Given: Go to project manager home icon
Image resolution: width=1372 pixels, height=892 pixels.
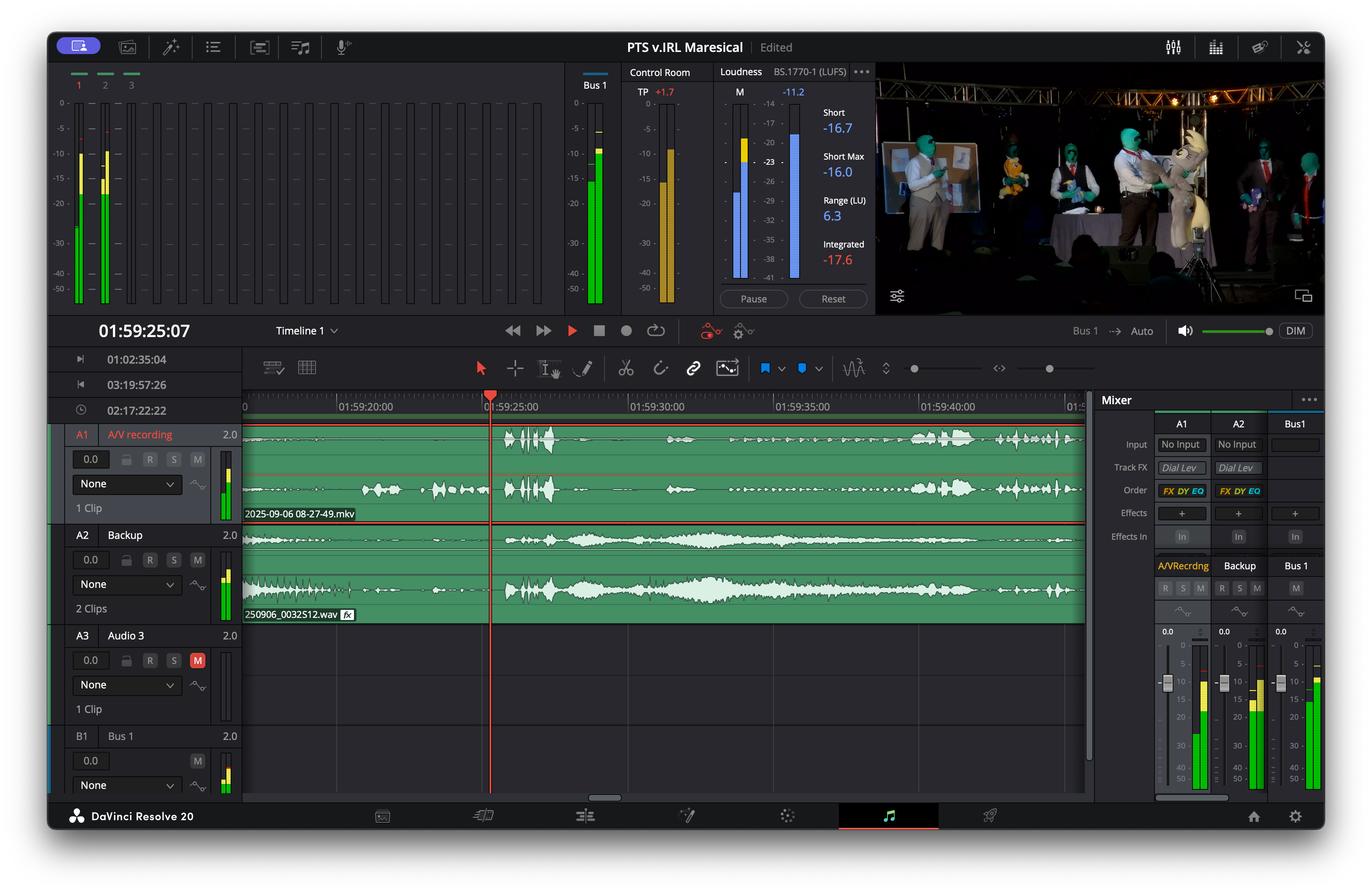Looking at the screenshot, I should click(x=1254, y=816).
